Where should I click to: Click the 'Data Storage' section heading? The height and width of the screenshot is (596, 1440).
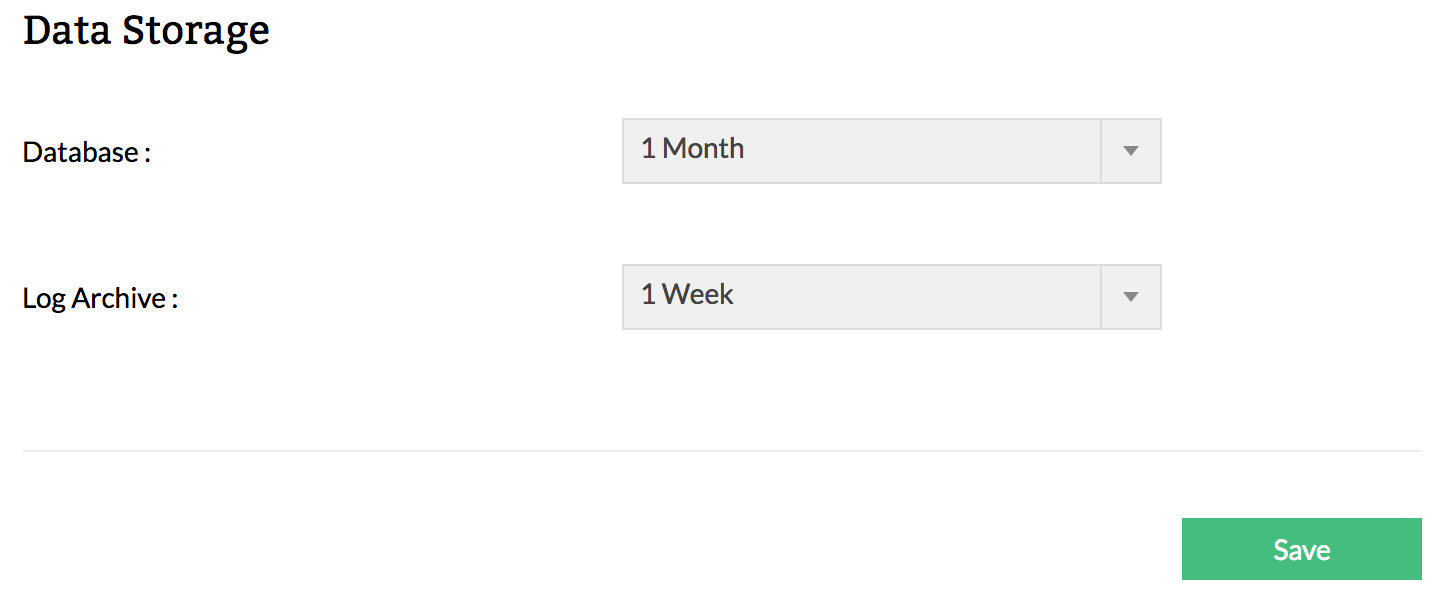point(146,30)
